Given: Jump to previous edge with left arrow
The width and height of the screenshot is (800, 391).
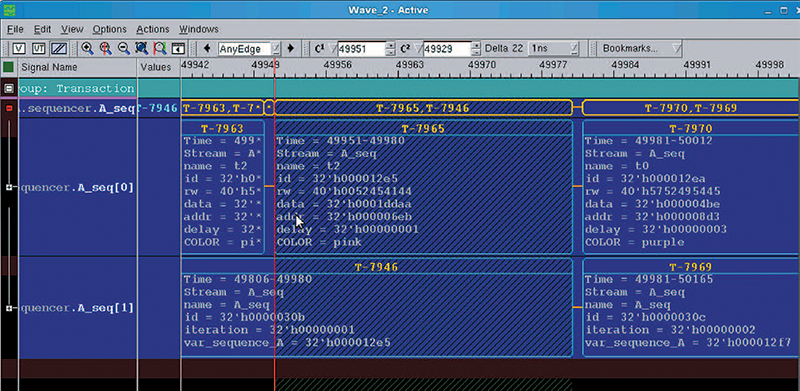Looking at the screenshot, I should pyautogui.click(x=207, y=48).
